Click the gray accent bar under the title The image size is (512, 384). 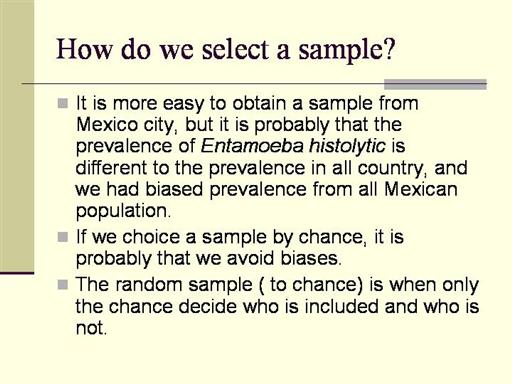pos(435,84)
